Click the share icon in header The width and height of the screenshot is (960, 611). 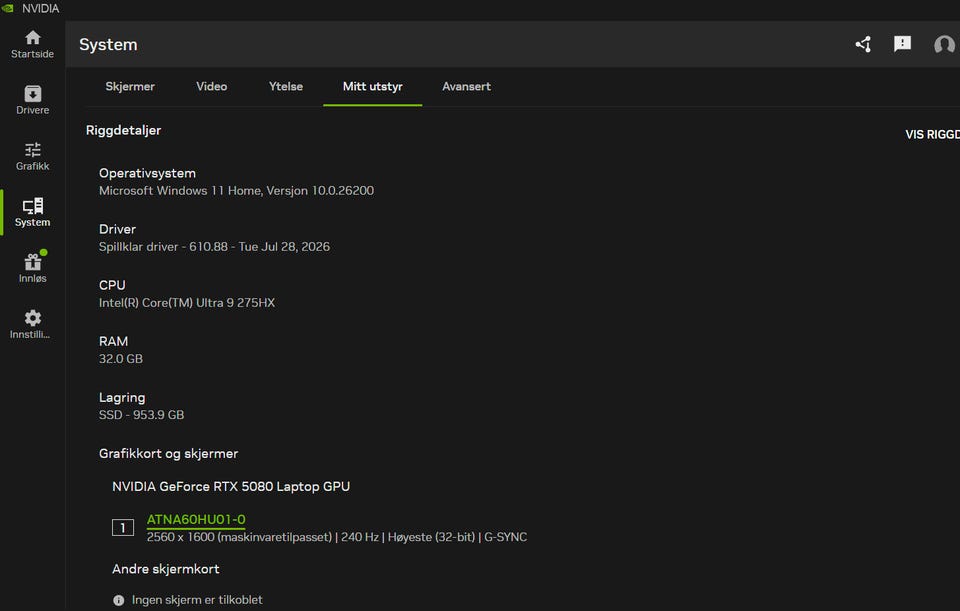pos(863,44)
